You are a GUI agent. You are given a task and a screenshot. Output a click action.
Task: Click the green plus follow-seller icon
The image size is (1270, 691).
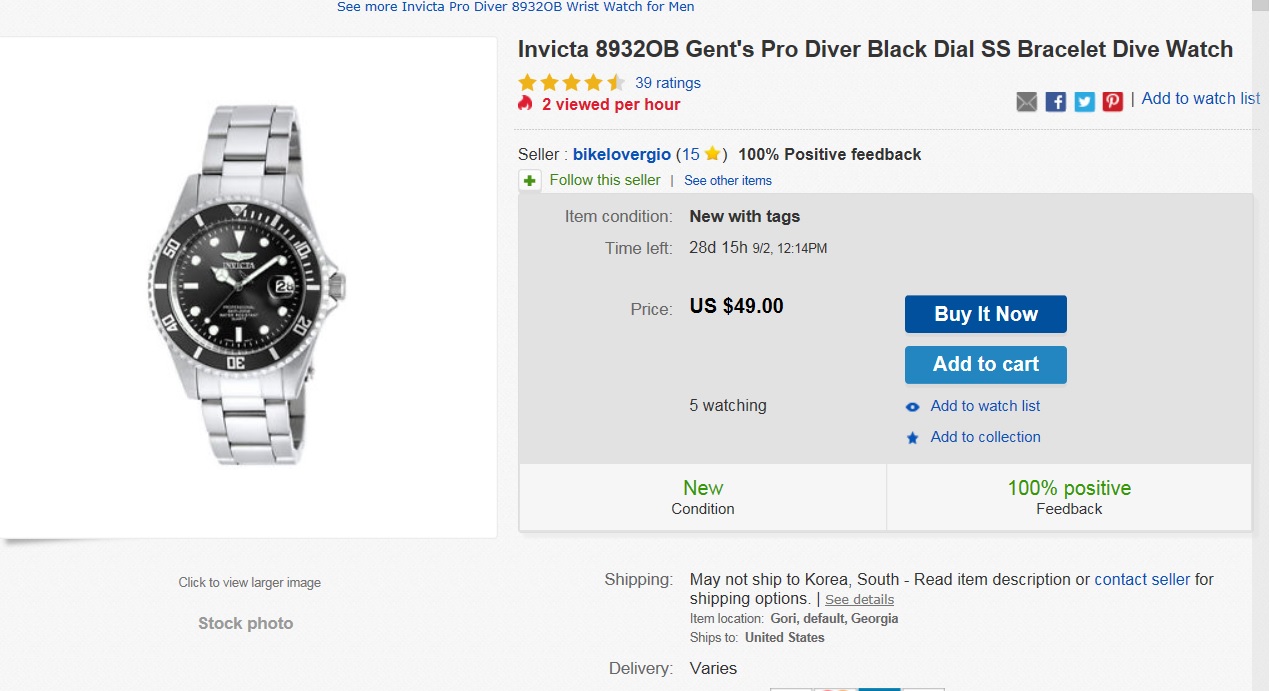(530, 181)
